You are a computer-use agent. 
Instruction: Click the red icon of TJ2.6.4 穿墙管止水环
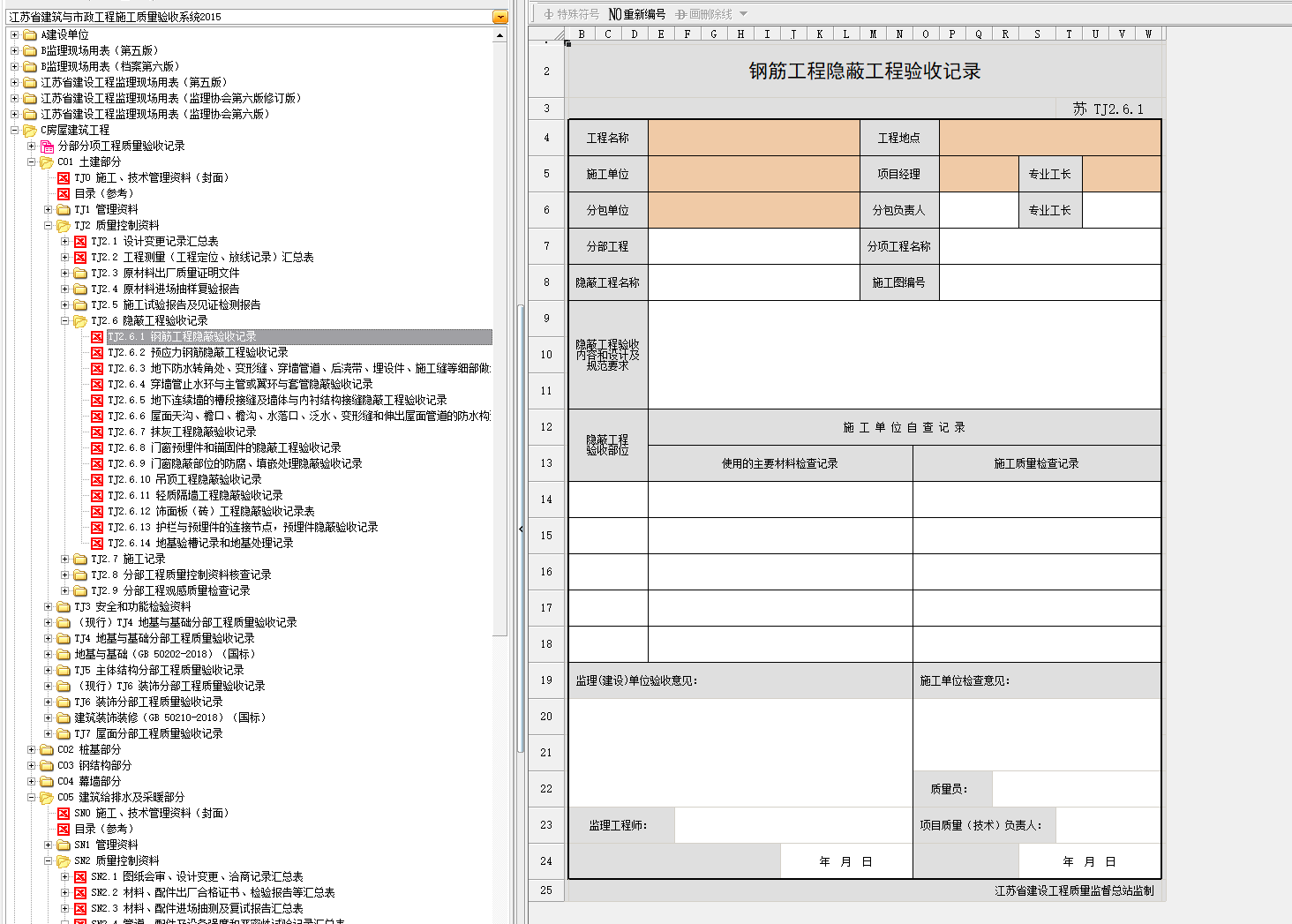(97, 385)
